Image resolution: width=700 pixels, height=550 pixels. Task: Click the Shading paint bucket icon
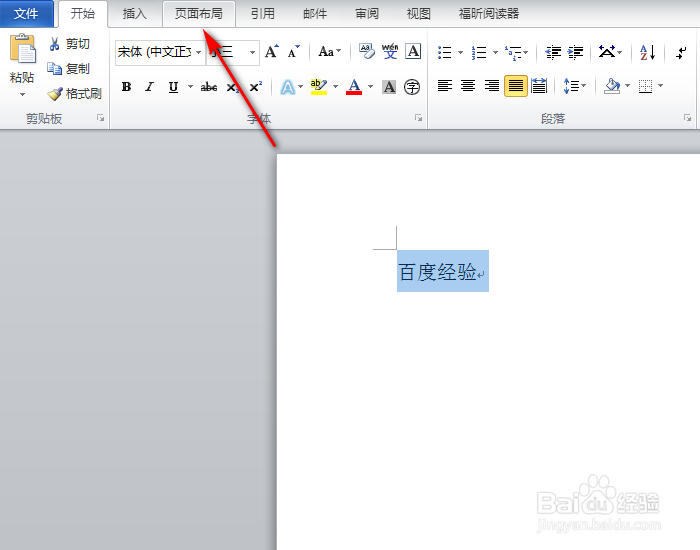(x=612, y=85)
